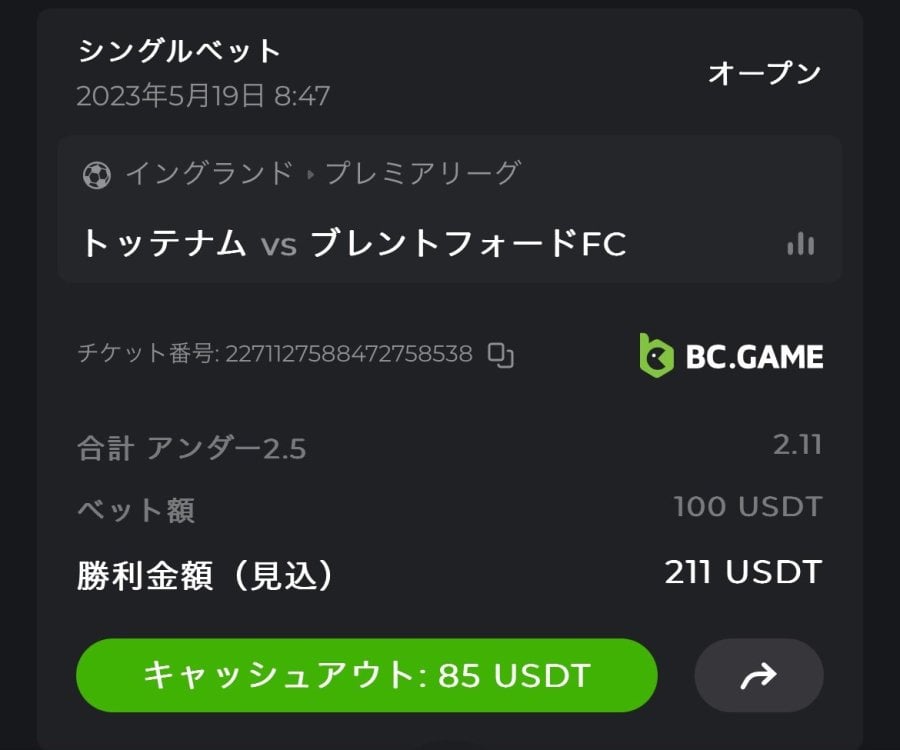
Task: Click the 2.11 odds value
Action: pos(797,445)
